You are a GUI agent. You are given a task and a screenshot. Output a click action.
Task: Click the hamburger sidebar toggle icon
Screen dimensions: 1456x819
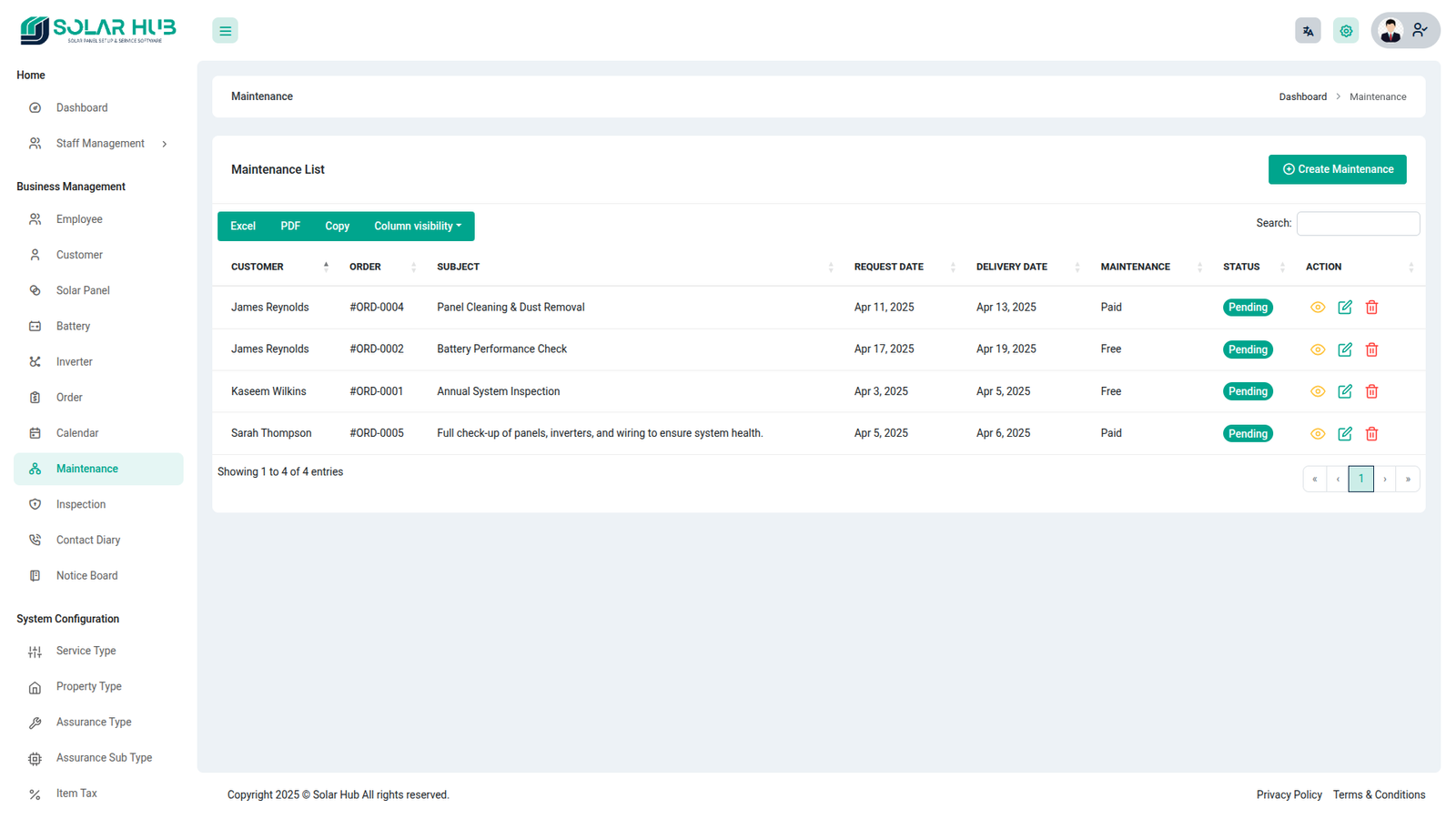225,31
